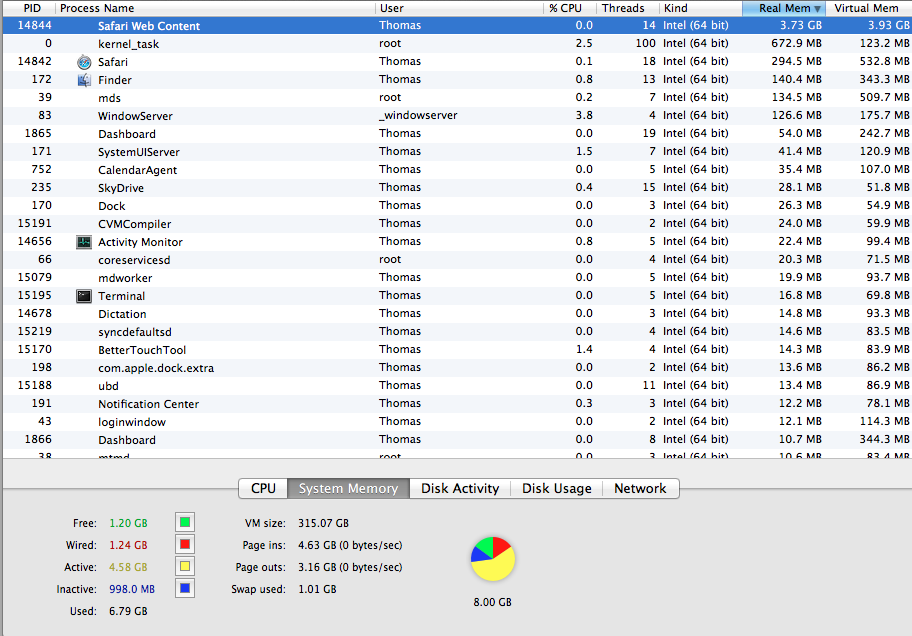Click the Real Mem sort arrow
The width and height of the screenshot is (912, 636).
817,9
